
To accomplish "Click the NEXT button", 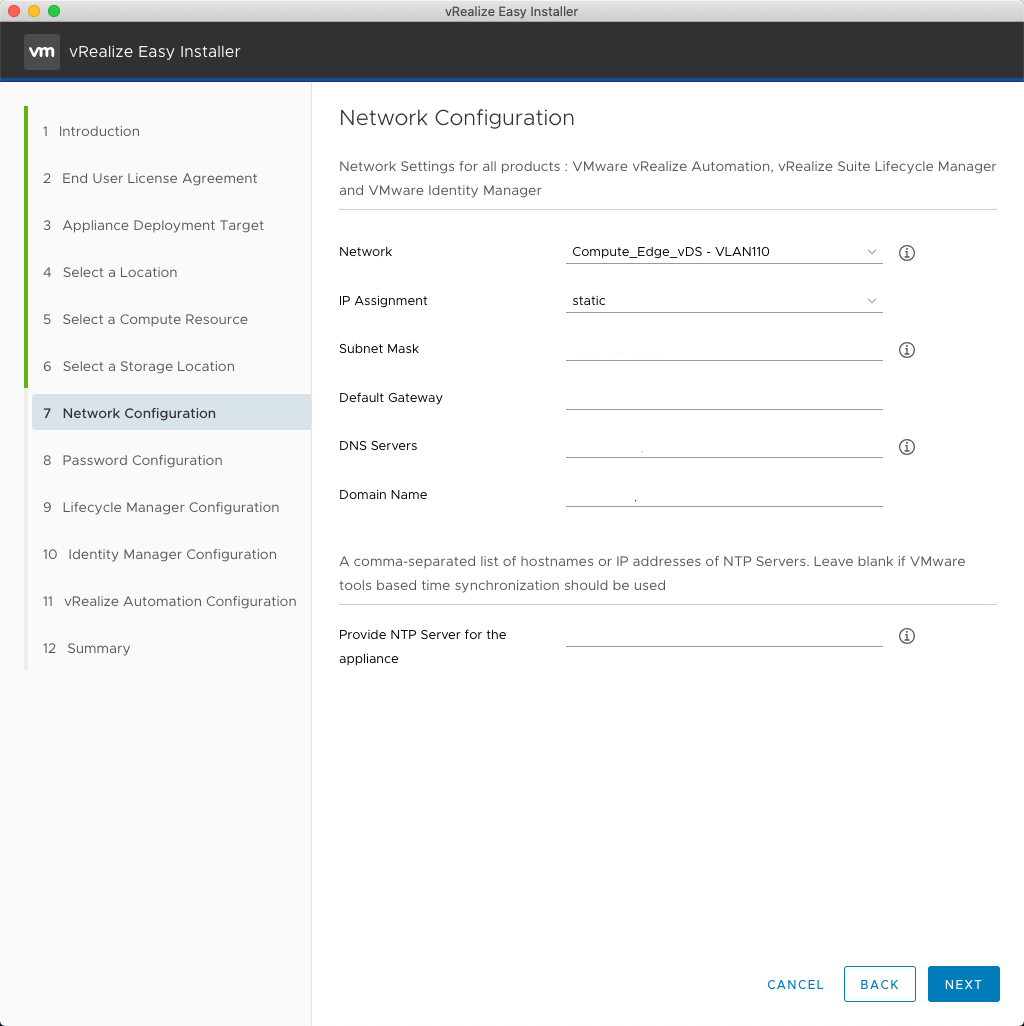I will coord(963,984).
